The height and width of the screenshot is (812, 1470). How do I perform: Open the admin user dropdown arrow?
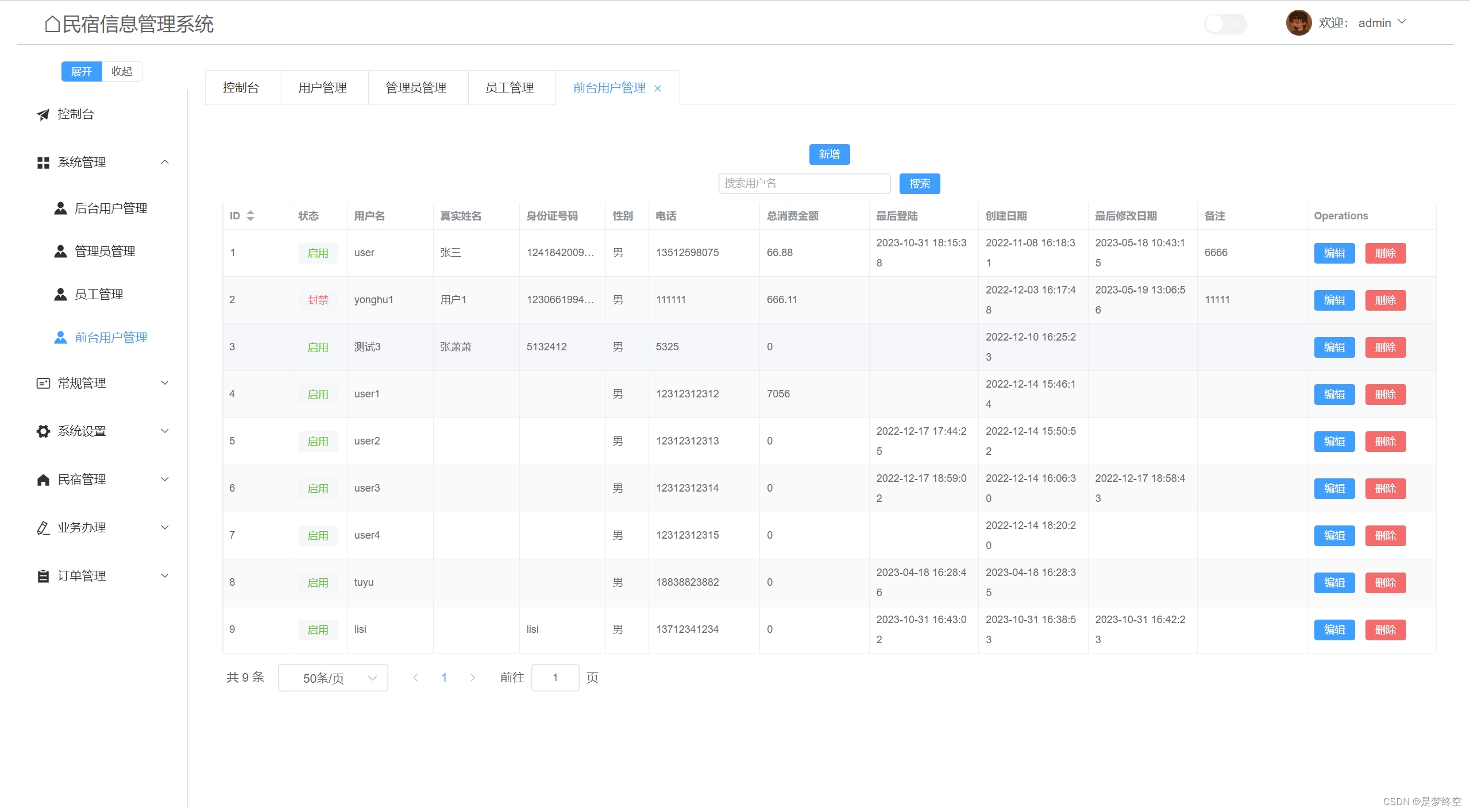[1402, 22]
